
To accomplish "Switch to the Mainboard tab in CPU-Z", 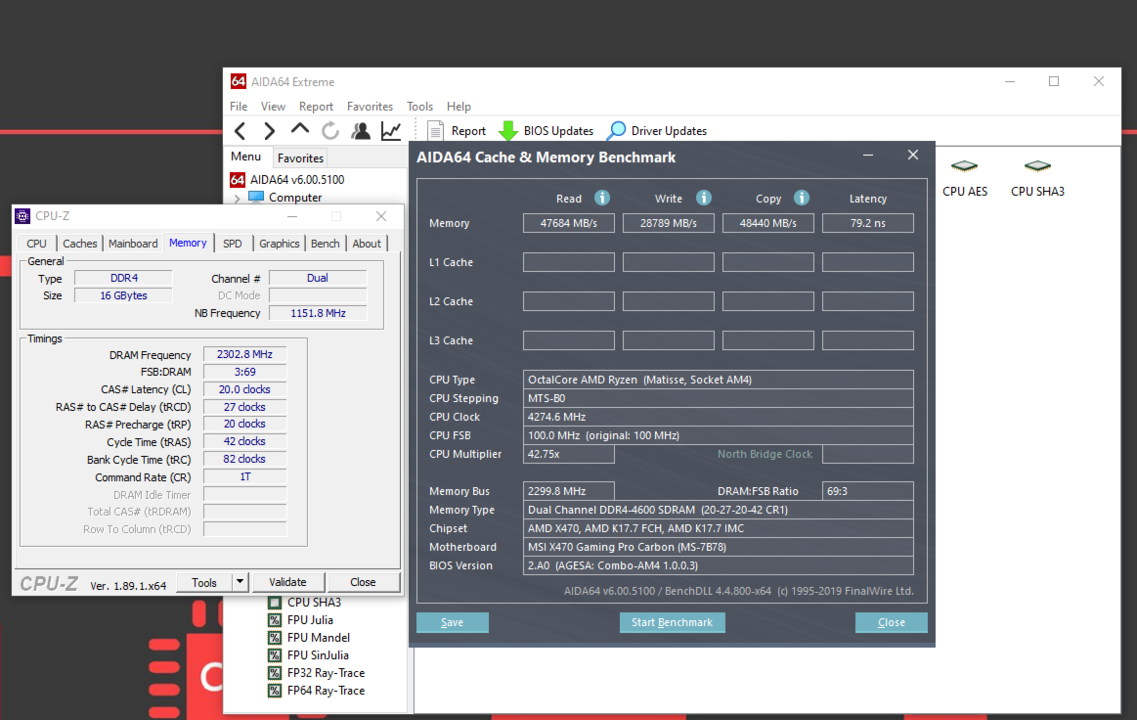I will 133,244.
